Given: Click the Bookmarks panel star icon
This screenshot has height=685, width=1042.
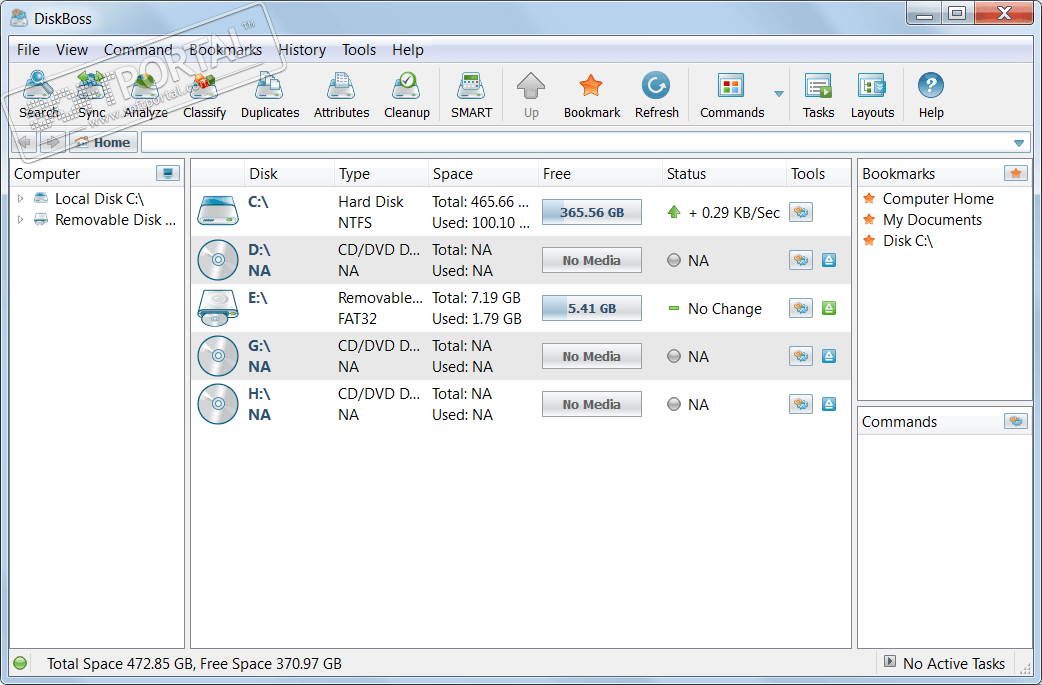Looking at the screenshot, I should point(1015,173).
